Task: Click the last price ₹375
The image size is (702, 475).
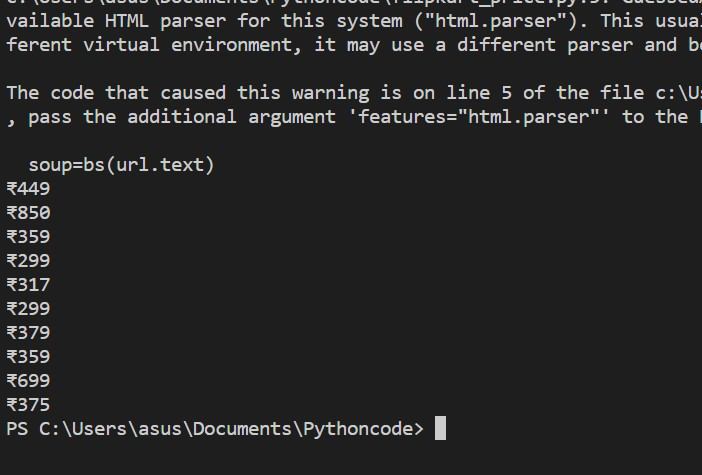Action: click(28, 405)
